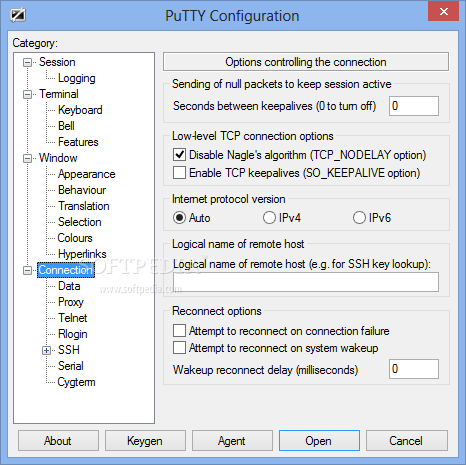This screenshot has height=465, width=466.
Task: Close the PuTTY Configuration window
Action: (x=444, y=12)
